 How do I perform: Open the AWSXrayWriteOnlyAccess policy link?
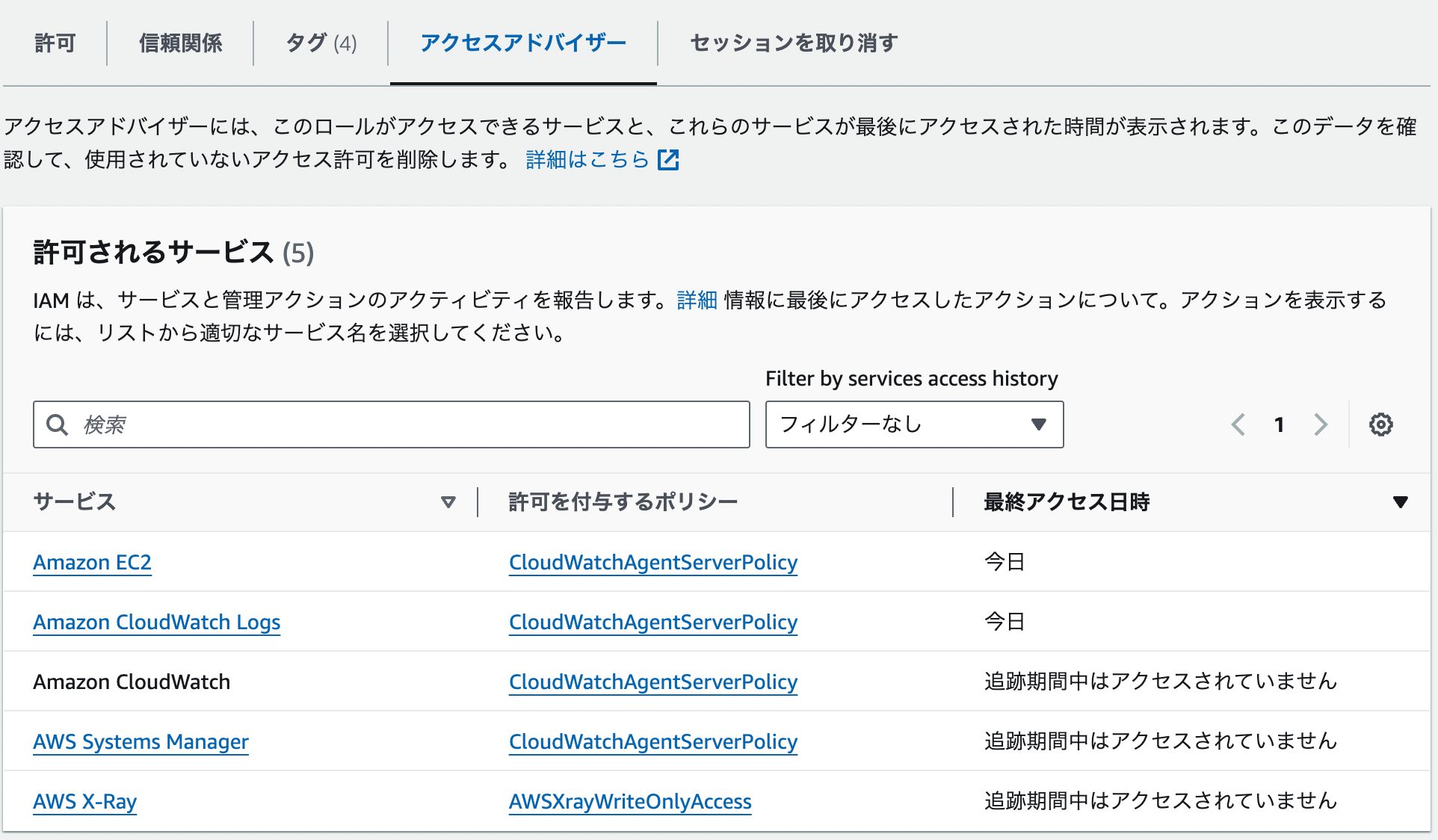point(630,802)
